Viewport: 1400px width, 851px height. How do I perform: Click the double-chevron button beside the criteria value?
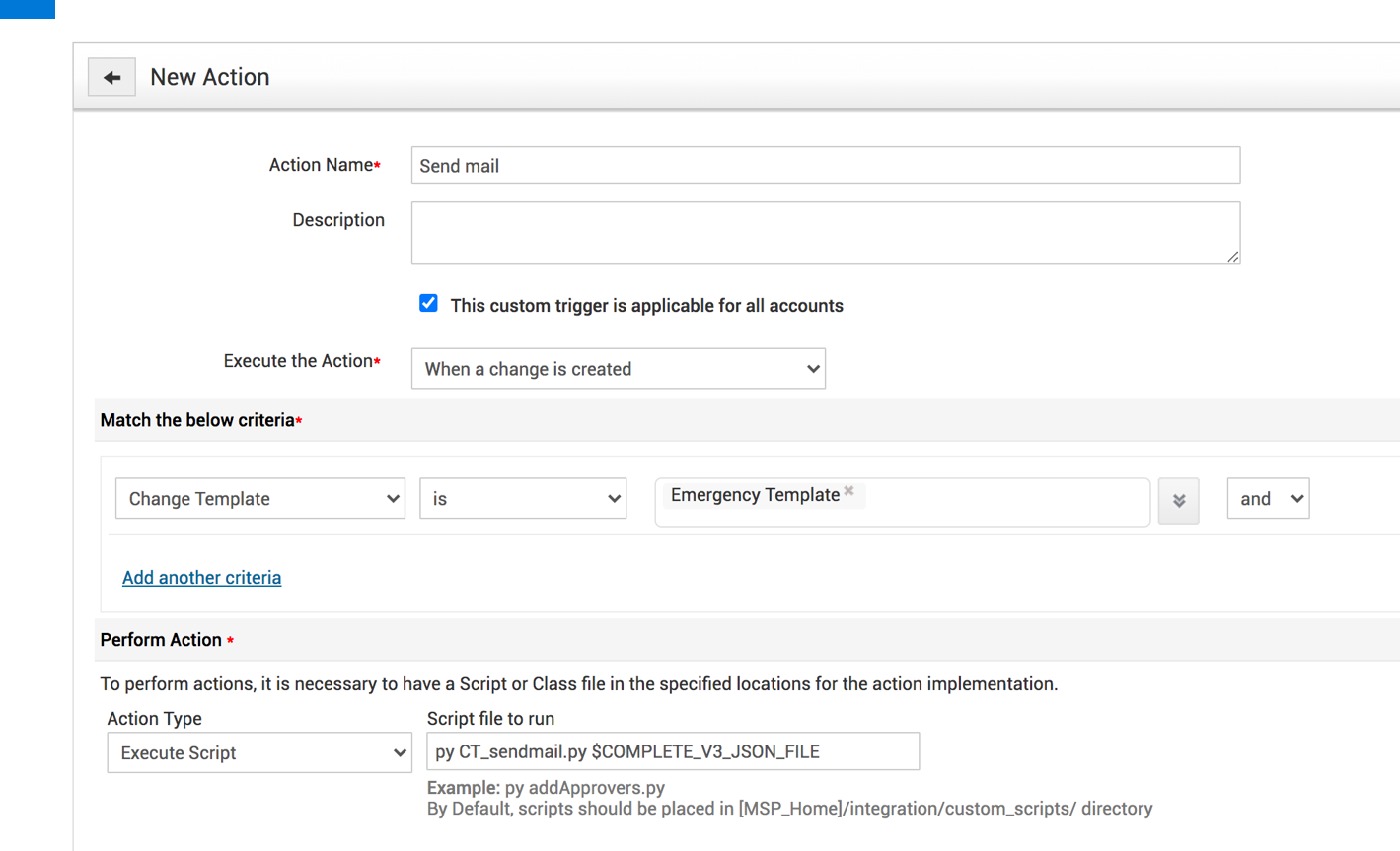tap(1178, 500)
